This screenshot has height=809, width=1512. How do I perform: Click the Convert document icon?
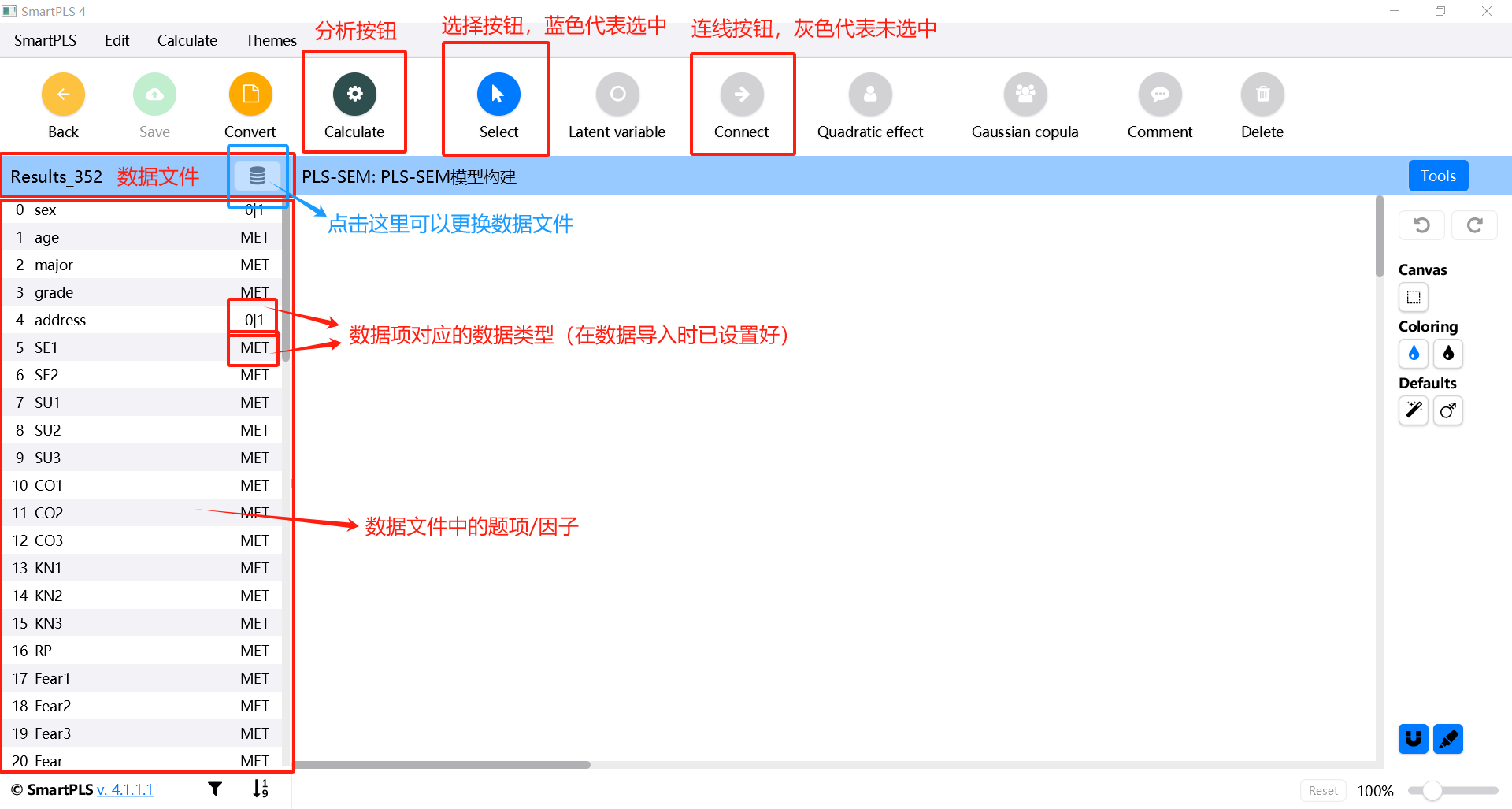pos(250,95)
